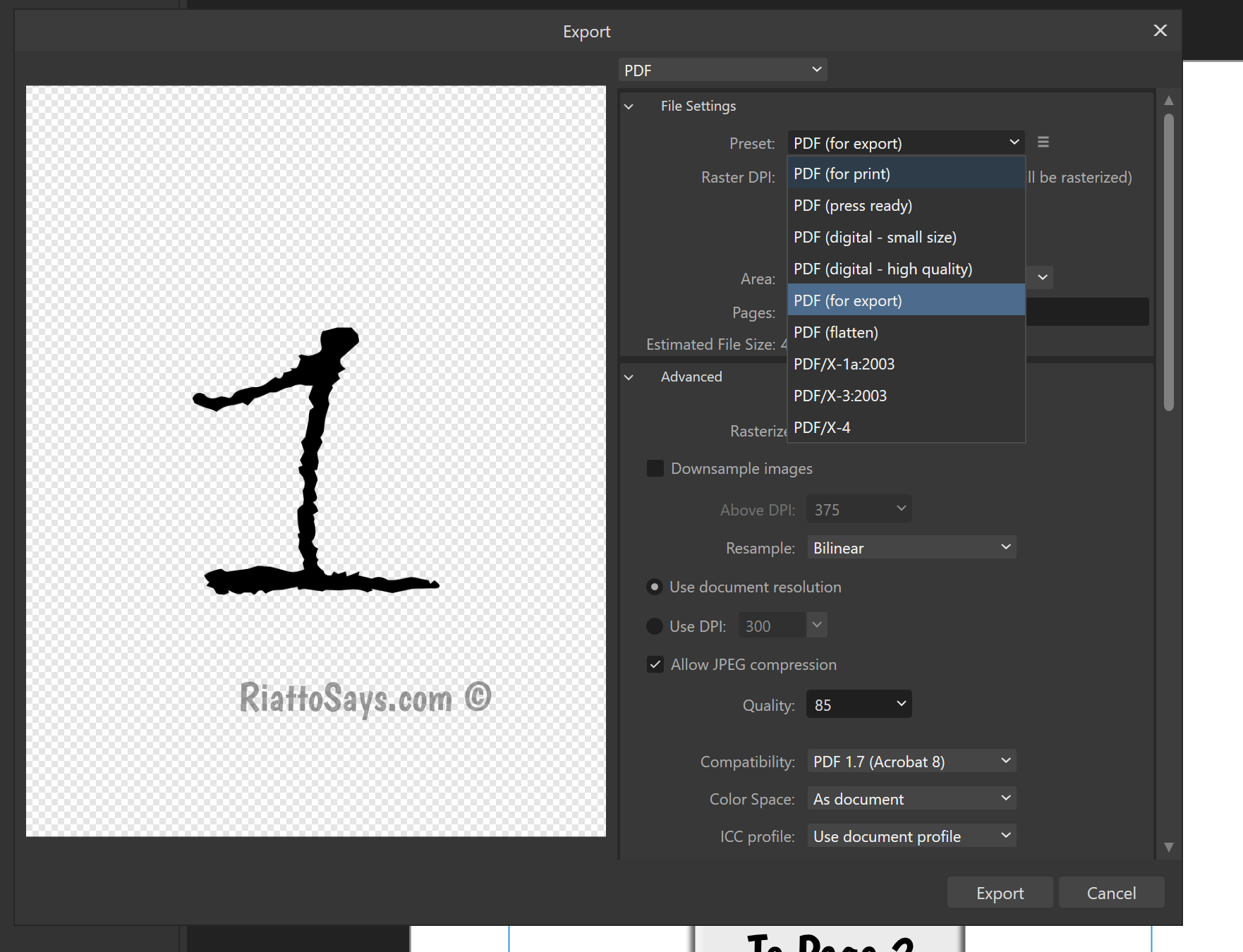Click the vertical scrollbar thumb in settings
This screenshot has height=952, width=1243.
pyautogui.click(x=1169, y=261)
